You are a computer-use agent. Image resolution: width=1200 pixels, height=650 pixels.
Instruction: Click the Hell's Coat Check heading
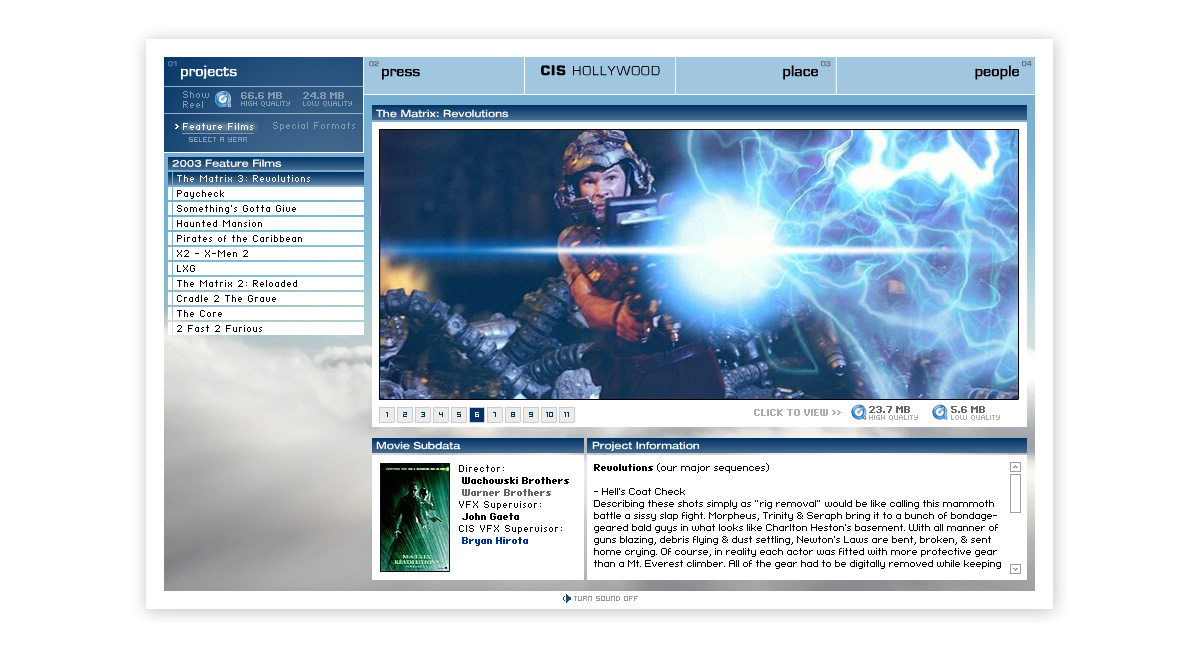(x=640, y=492)
